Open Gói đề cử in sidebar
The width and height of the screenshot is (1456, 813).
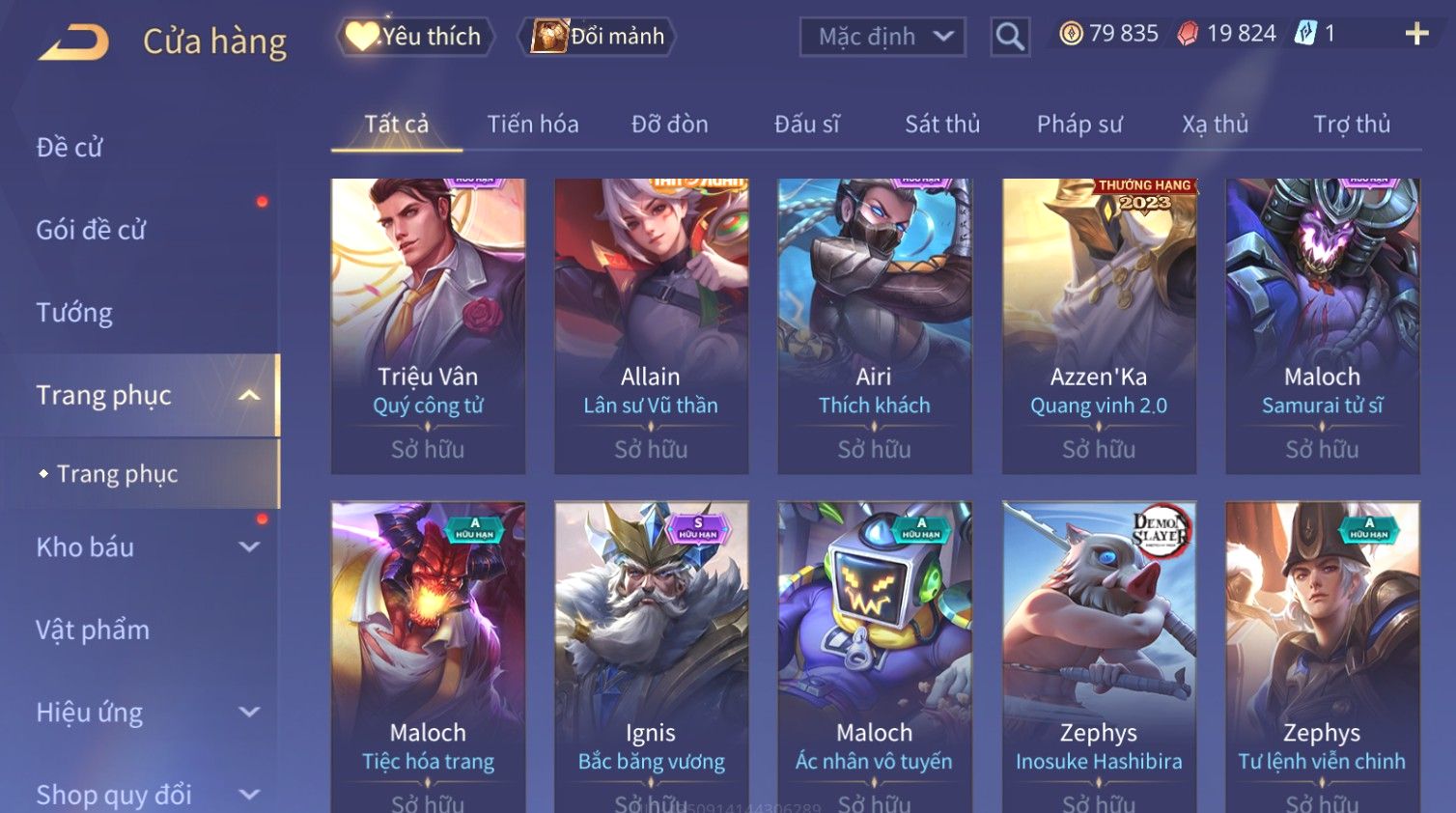click(91, 230)
